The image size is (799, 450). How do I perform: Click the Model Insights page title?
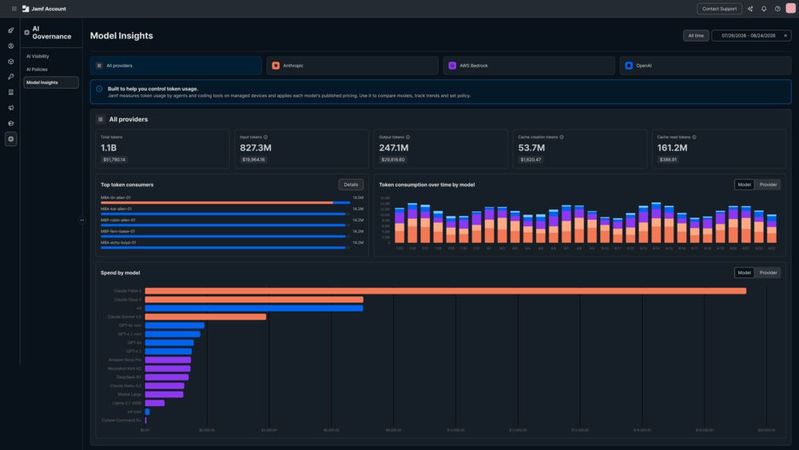point(121,36)
